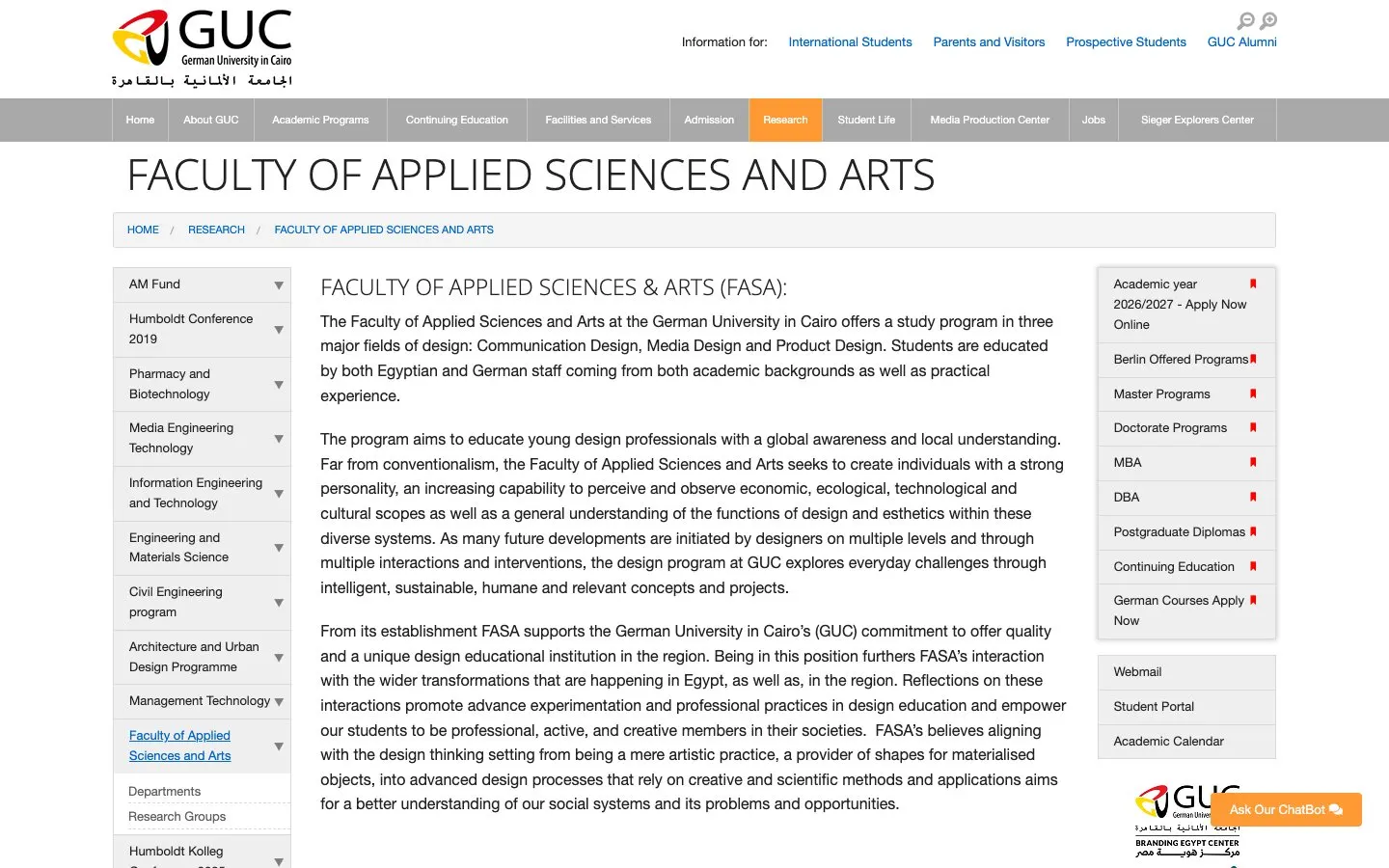
Task: Click the red bookmark beside Master Programs
Action: [1253, 393]
